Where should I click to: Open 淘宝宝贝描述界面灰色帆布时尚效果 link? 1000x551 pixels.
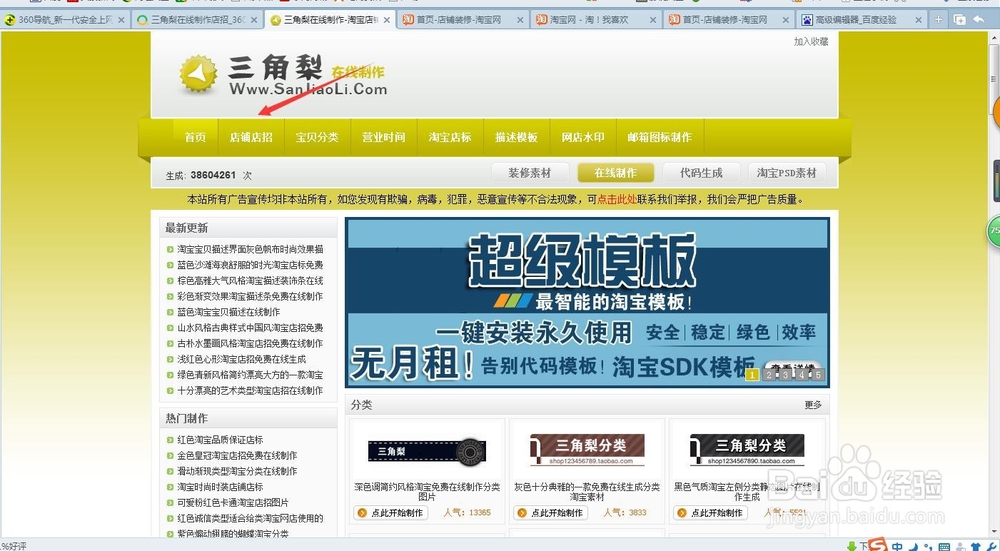(x=250, y=249)
